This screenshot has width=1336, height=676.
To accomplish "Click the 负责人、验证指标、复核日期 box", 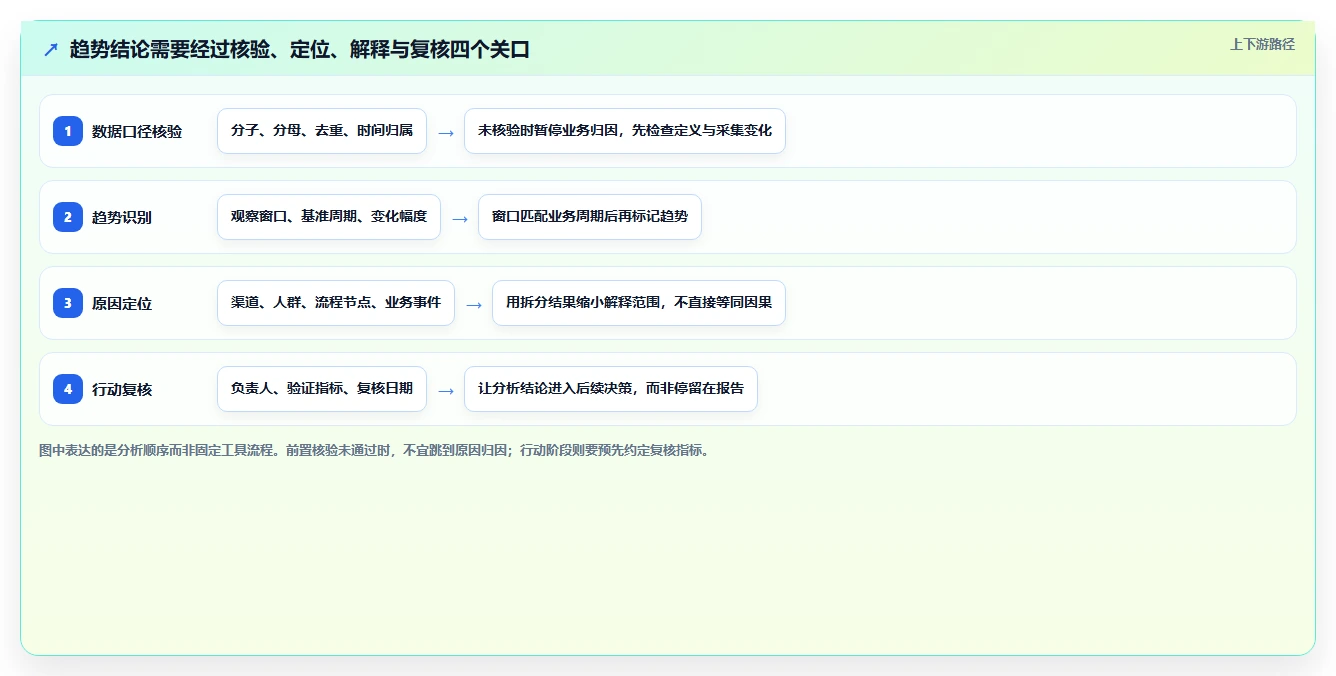I will click(322, 389).
